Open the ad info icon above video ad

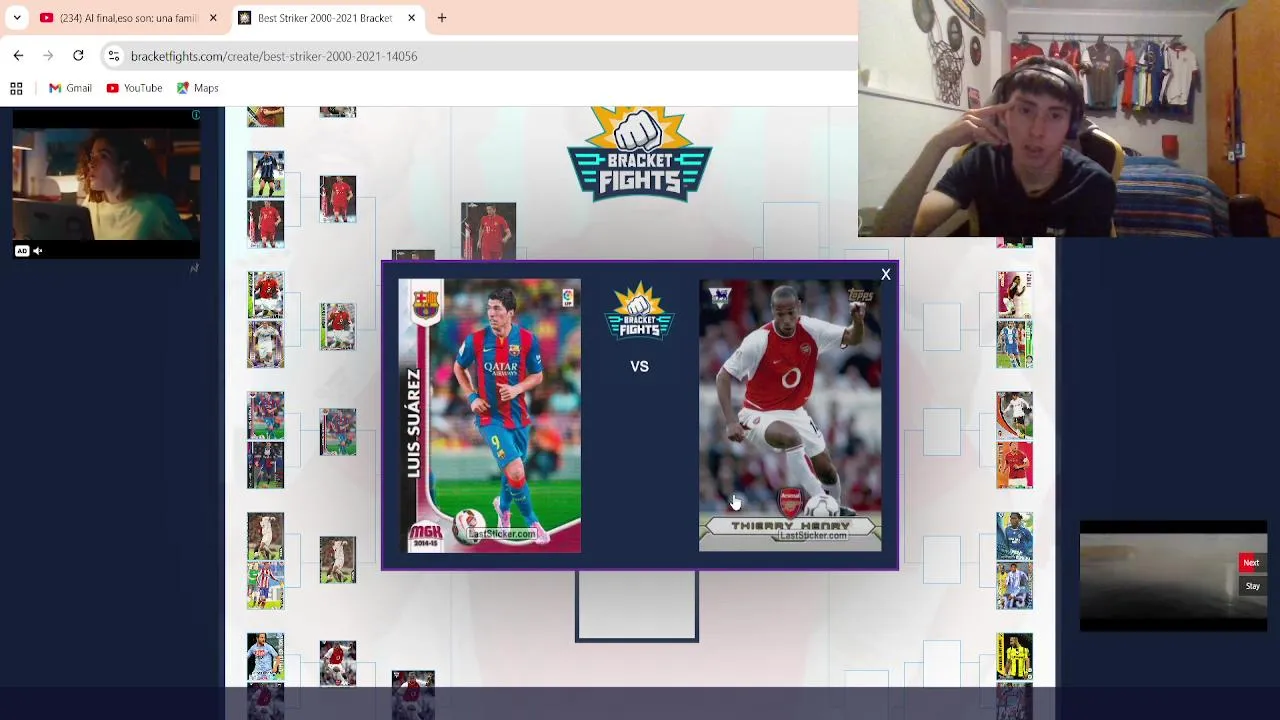pyautogui.click(x=196, y=116)
